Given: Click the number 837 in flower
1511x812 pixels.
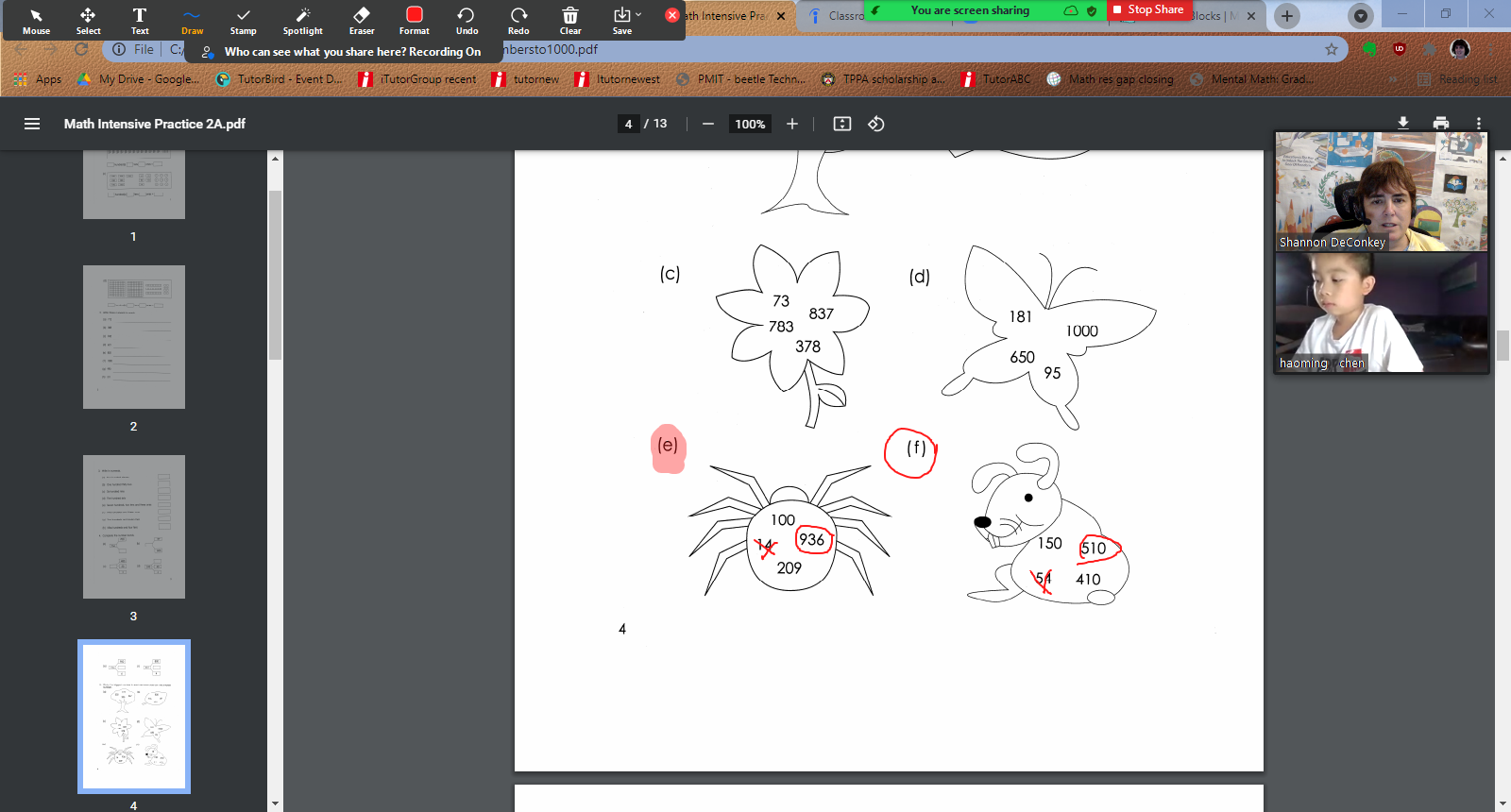Looking at the screenshot, I should [822, 313].
